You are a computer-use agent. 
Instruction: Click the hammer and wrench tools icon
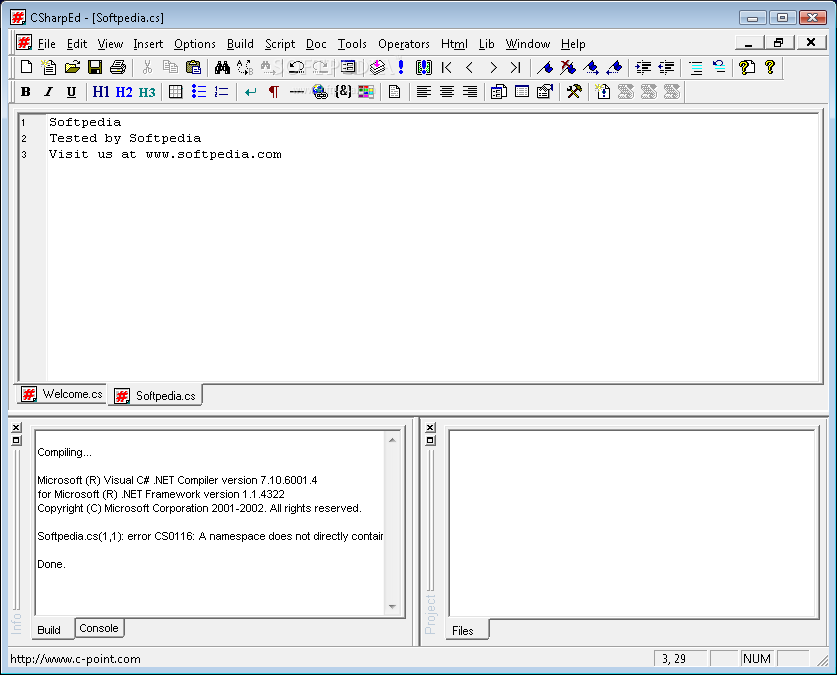(x=574, y=92)
